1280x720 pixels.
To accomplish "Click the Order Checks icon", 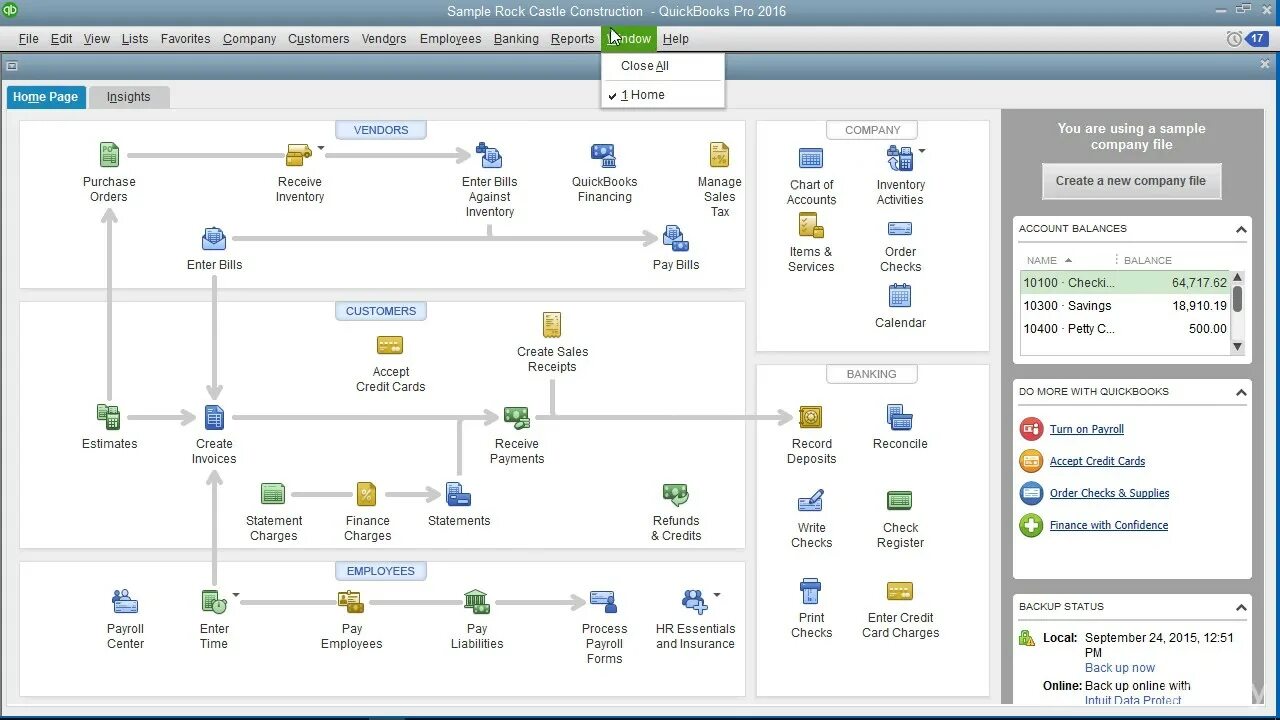I will [x=900, y=229].
